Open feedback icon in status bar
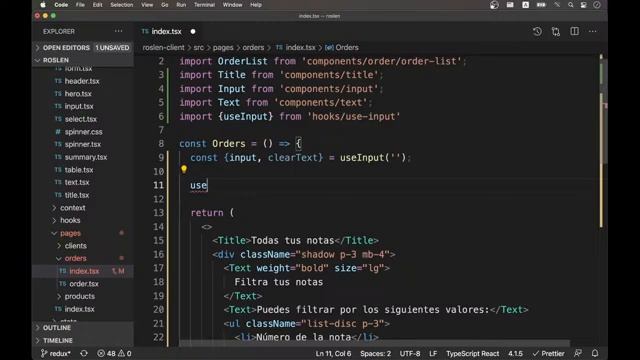This screenshot has width=640, height=360. (x=578, y=353)
